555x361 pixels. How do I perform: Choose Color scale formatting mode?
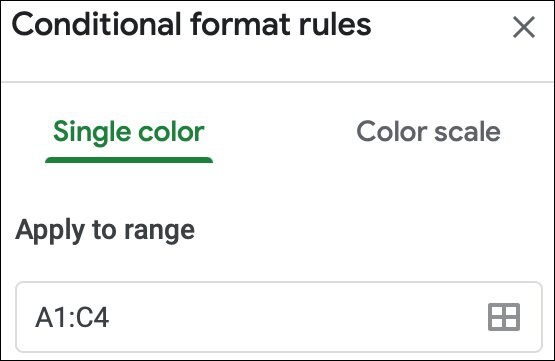428,132
